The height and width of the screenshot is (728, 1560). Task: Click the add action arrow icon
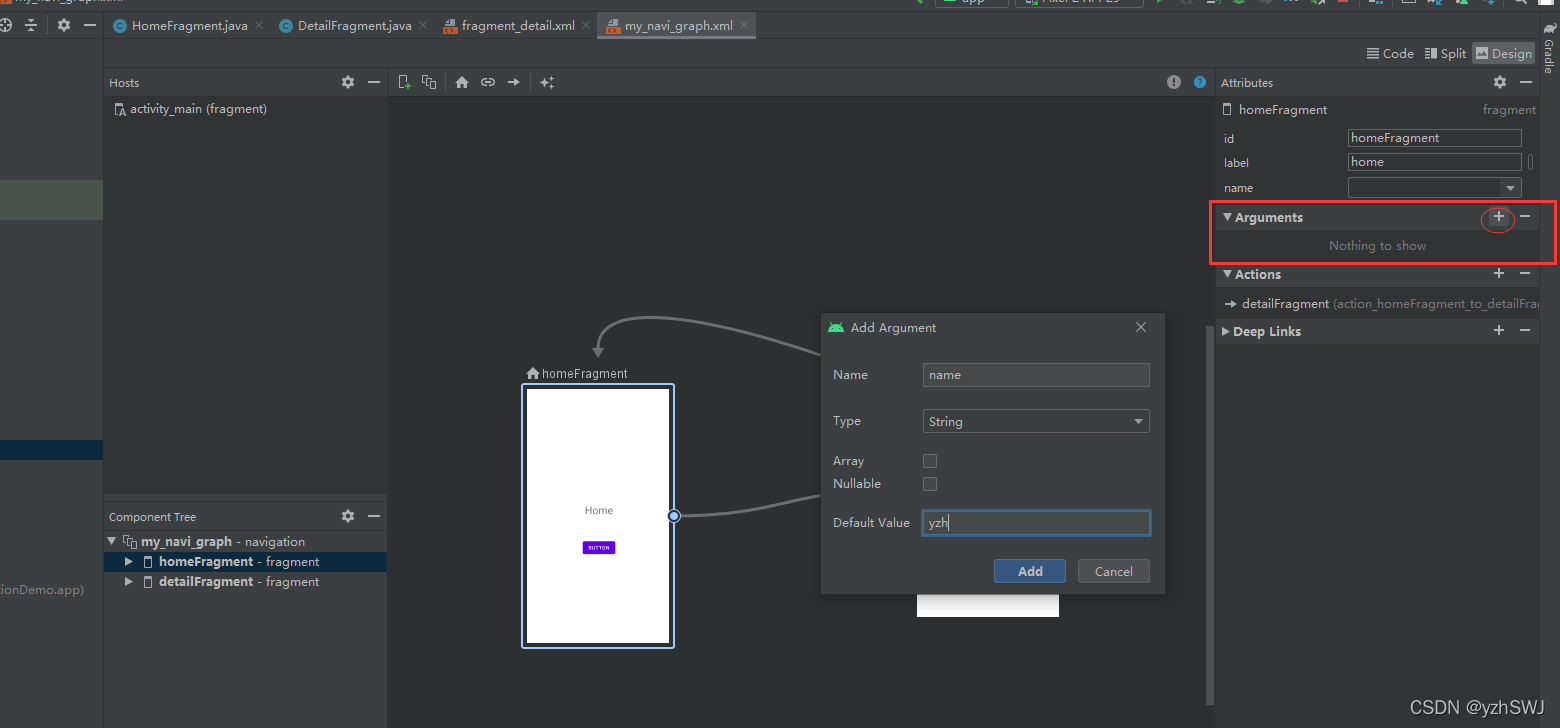(513, 82)
